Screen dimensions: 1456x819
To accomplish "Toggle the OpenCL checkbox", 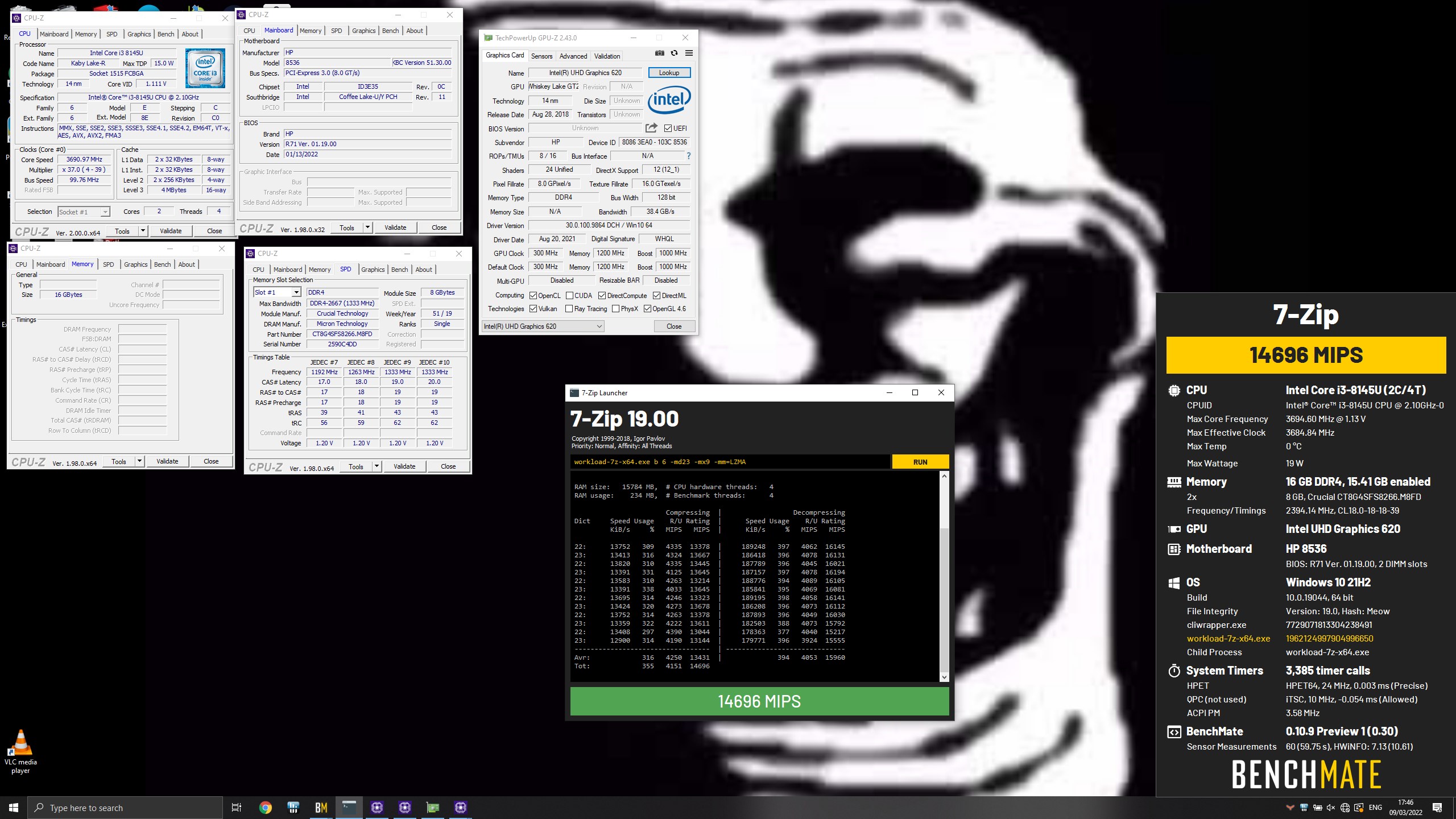I will click(533, 296).
